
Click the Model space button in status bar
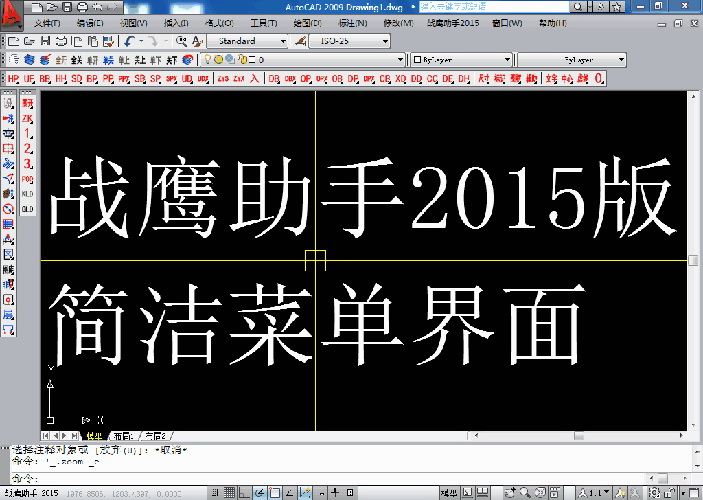[x=449, y=493]
